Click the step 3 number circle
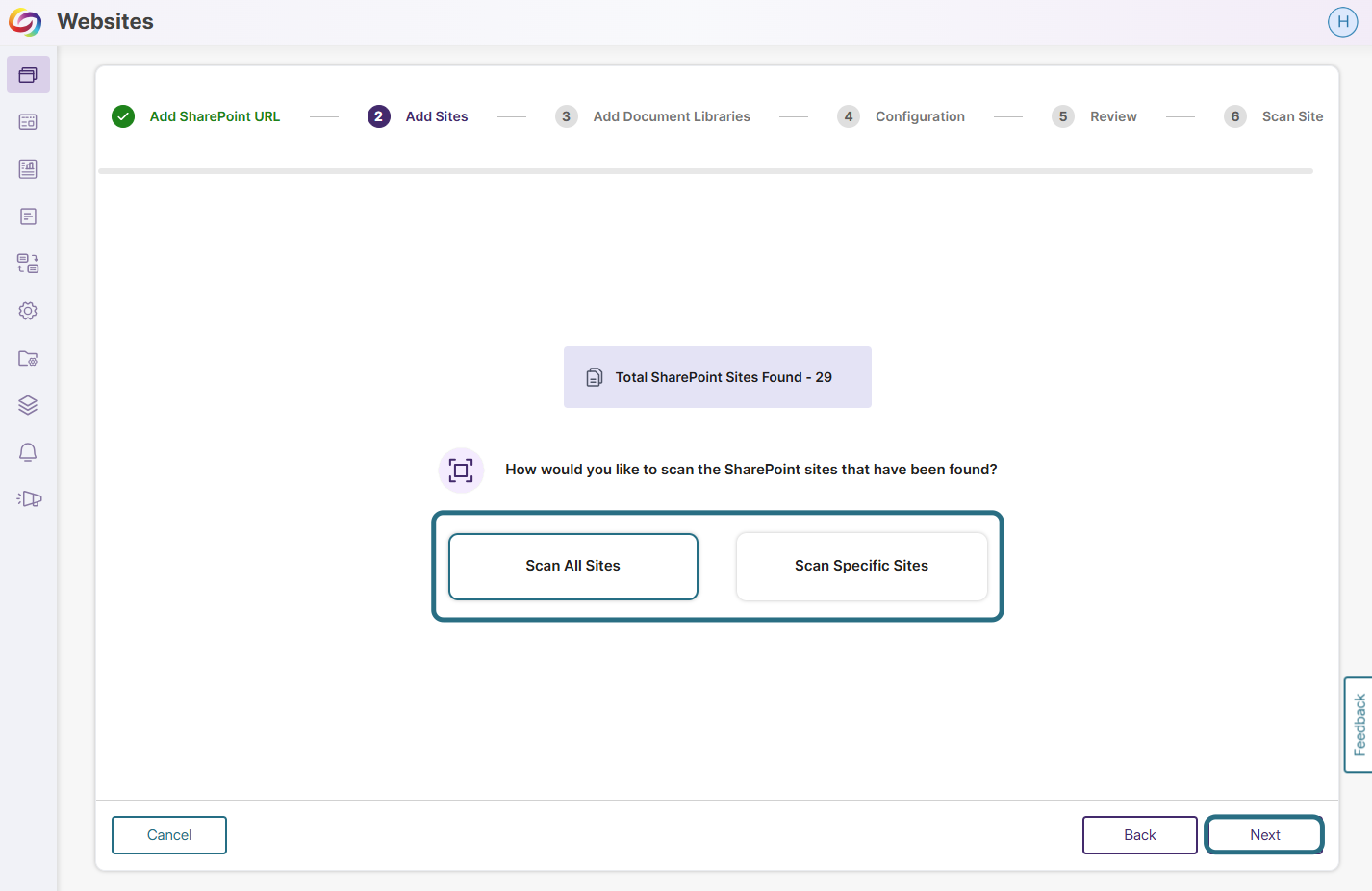Image resolution: width=1372 pixels, height=891 pixels. (567, 116)
